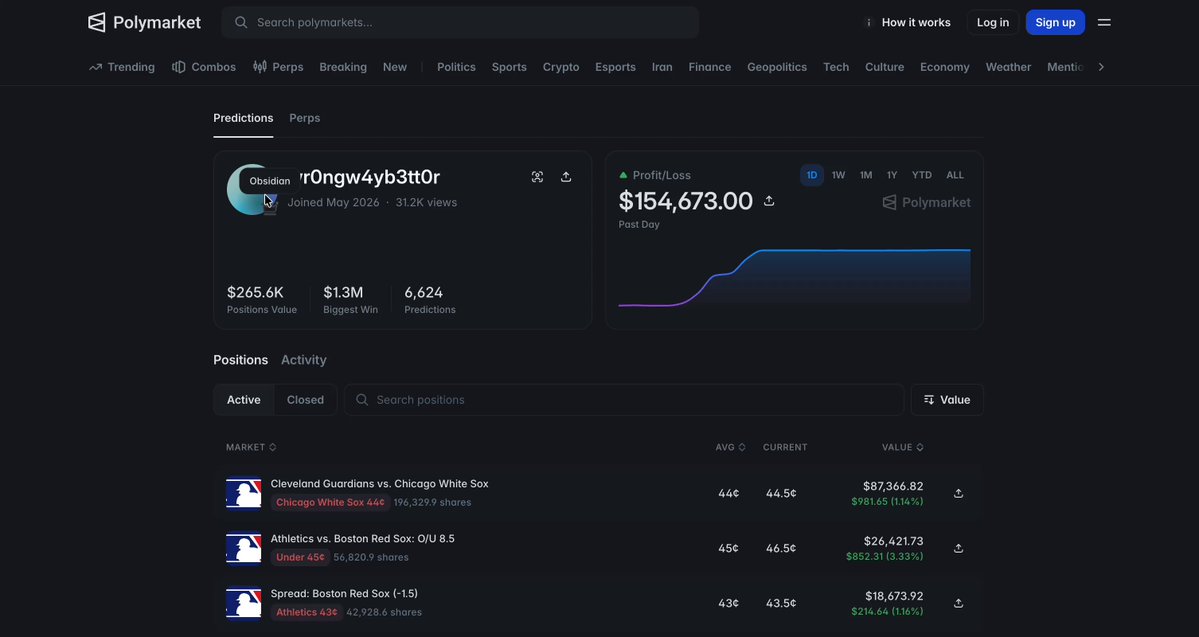
Task: Go to the Sports category
Action: (x=509, y=67)
